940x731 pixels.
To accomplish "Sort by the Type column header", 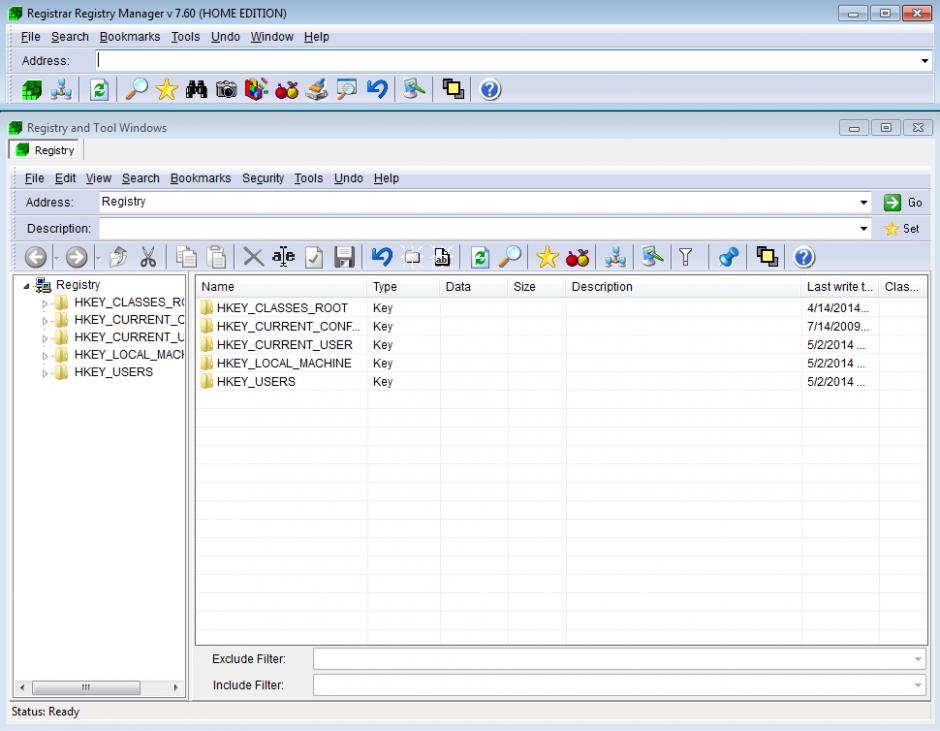I will tap(403, 287).
